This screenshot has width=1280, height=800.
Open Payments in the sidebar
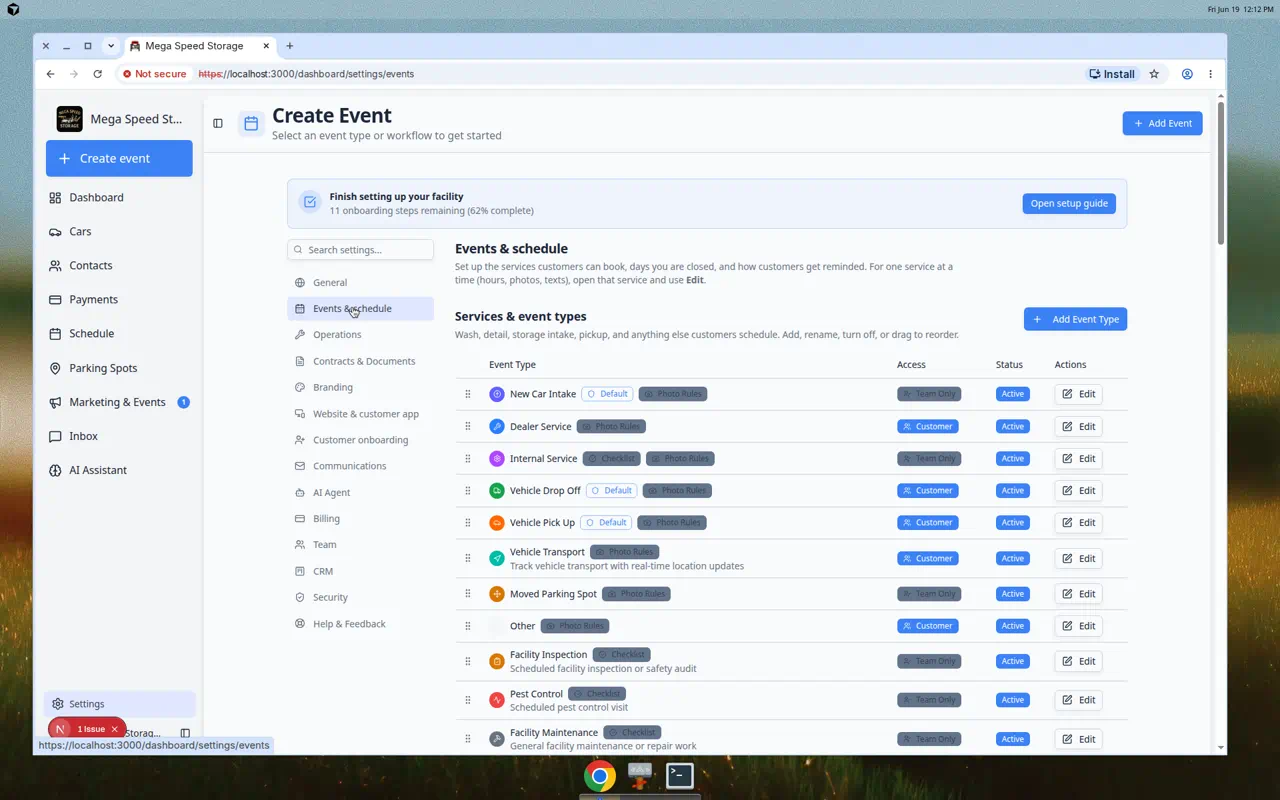tap(119, 300)
